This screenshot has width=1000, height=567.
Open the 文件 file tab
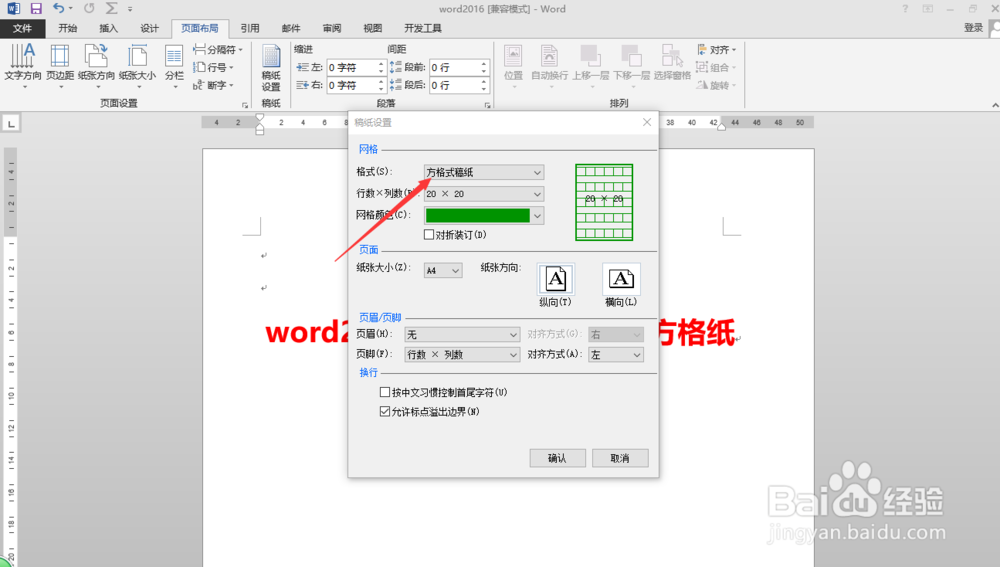[22, 28]
